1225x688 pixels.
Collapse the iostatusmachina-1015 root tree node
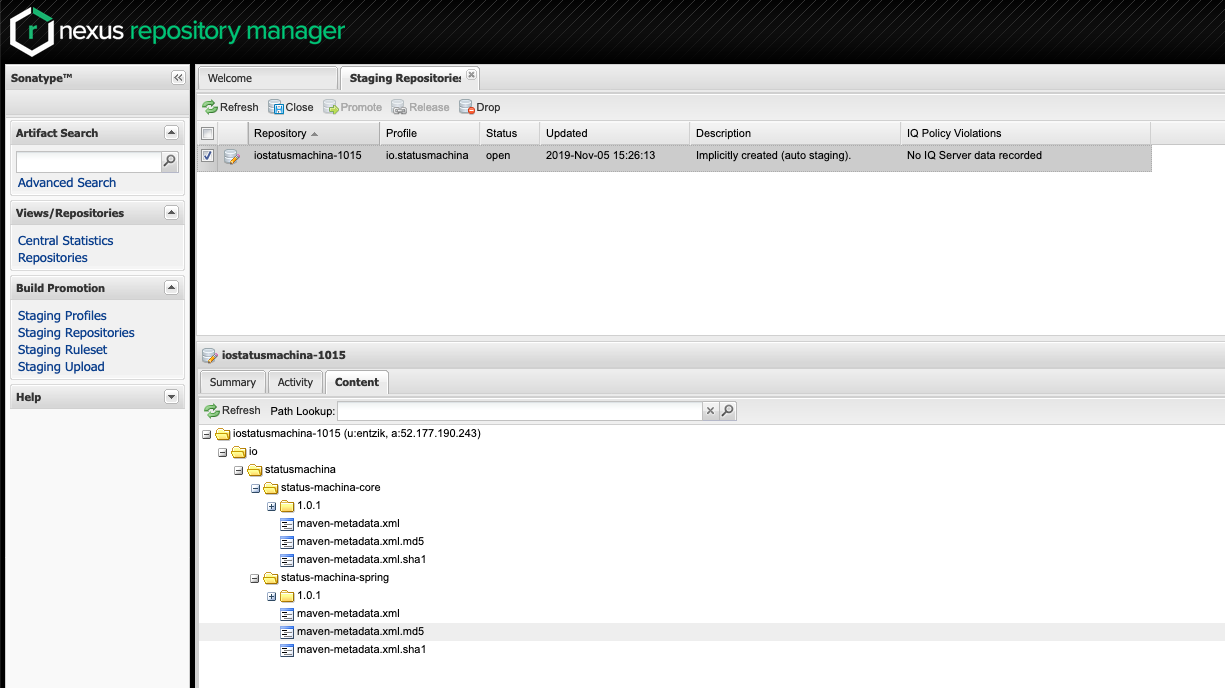click(207, 434)
